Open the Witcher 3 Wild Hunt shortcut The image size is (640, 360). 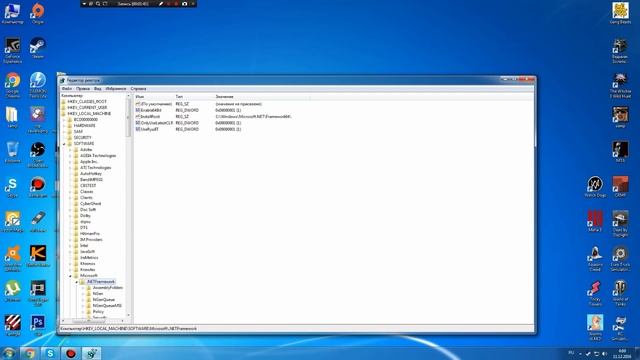[x=620, y=85]
